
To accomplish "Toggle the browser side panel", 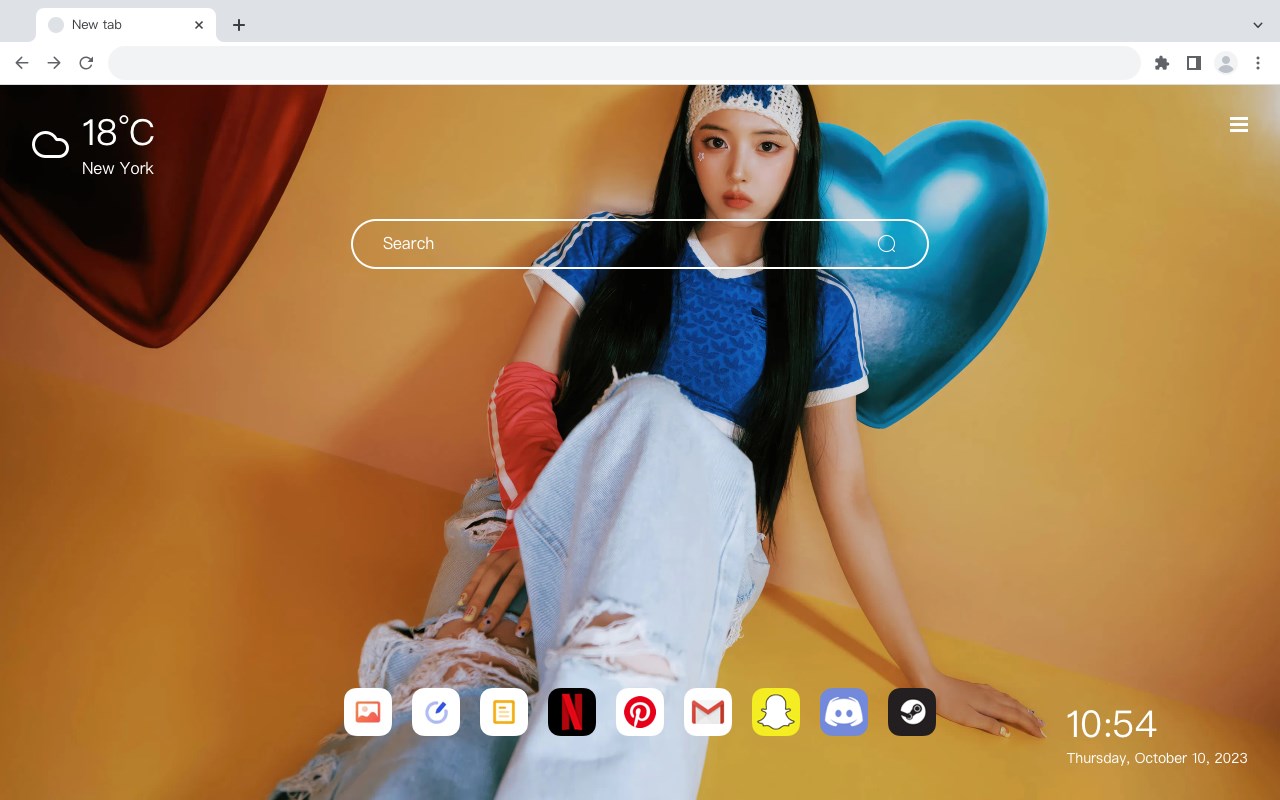I will click(x=1193, y=63).
